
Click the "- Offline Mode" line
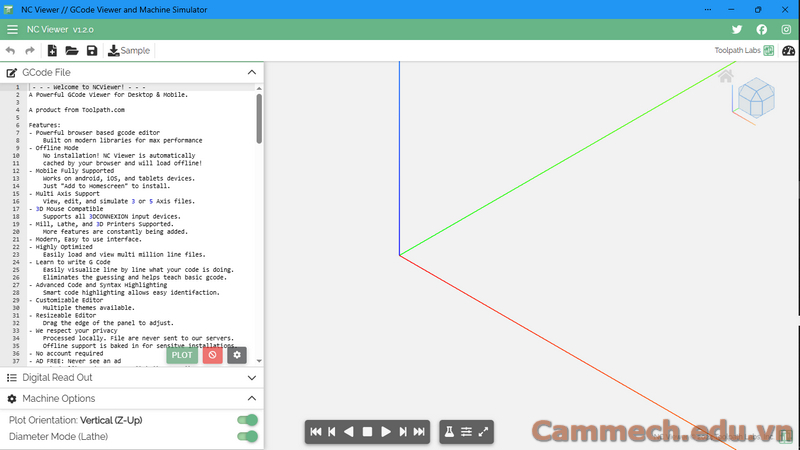coord(54,148)
